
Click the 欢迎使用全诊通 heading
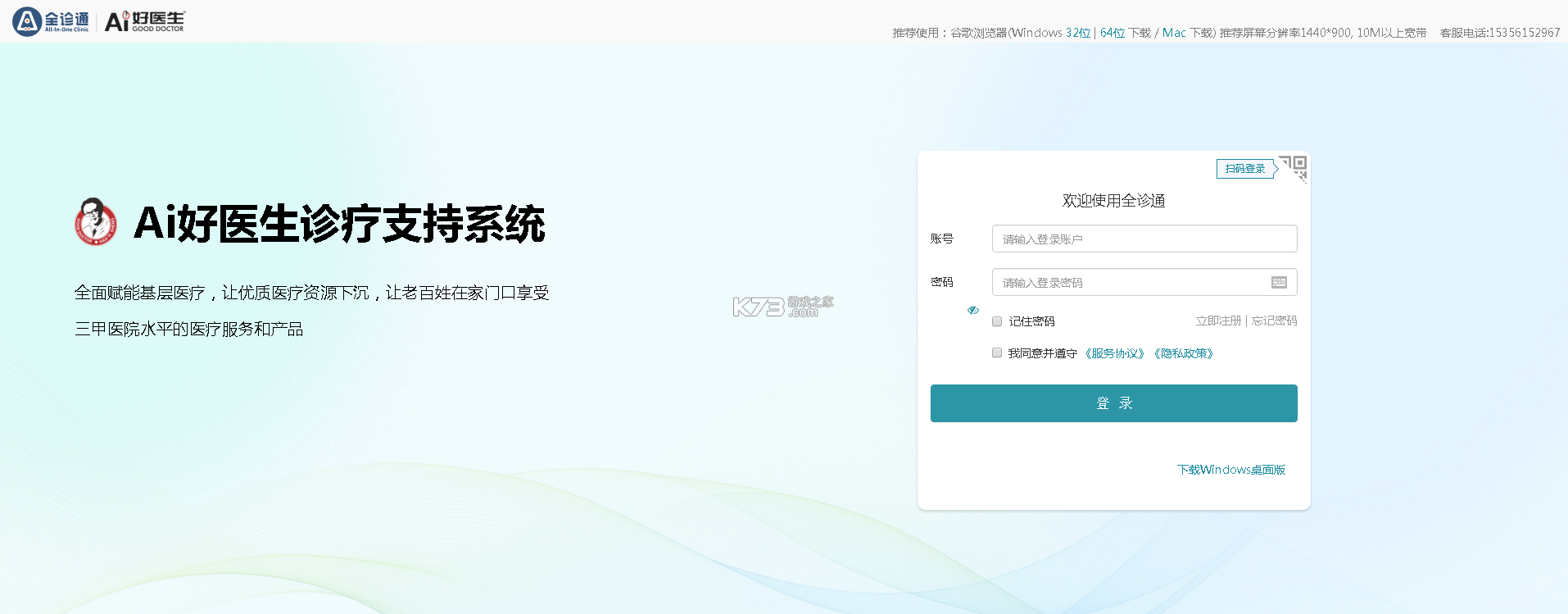click(x=1114, y=201)
